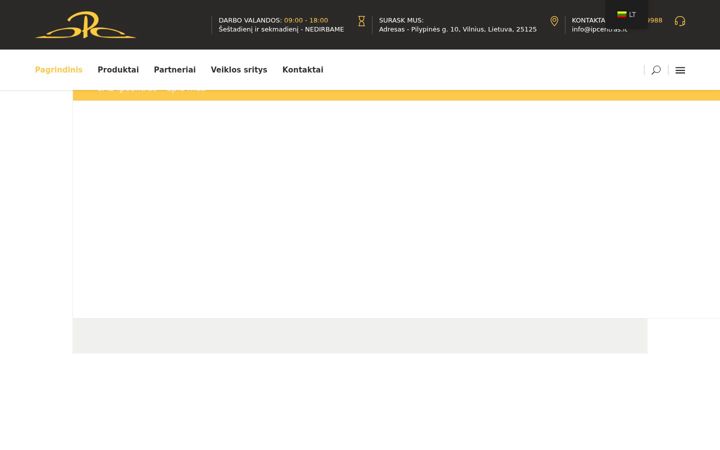
Task: Open the search magnifier icon
Action: 656,70
